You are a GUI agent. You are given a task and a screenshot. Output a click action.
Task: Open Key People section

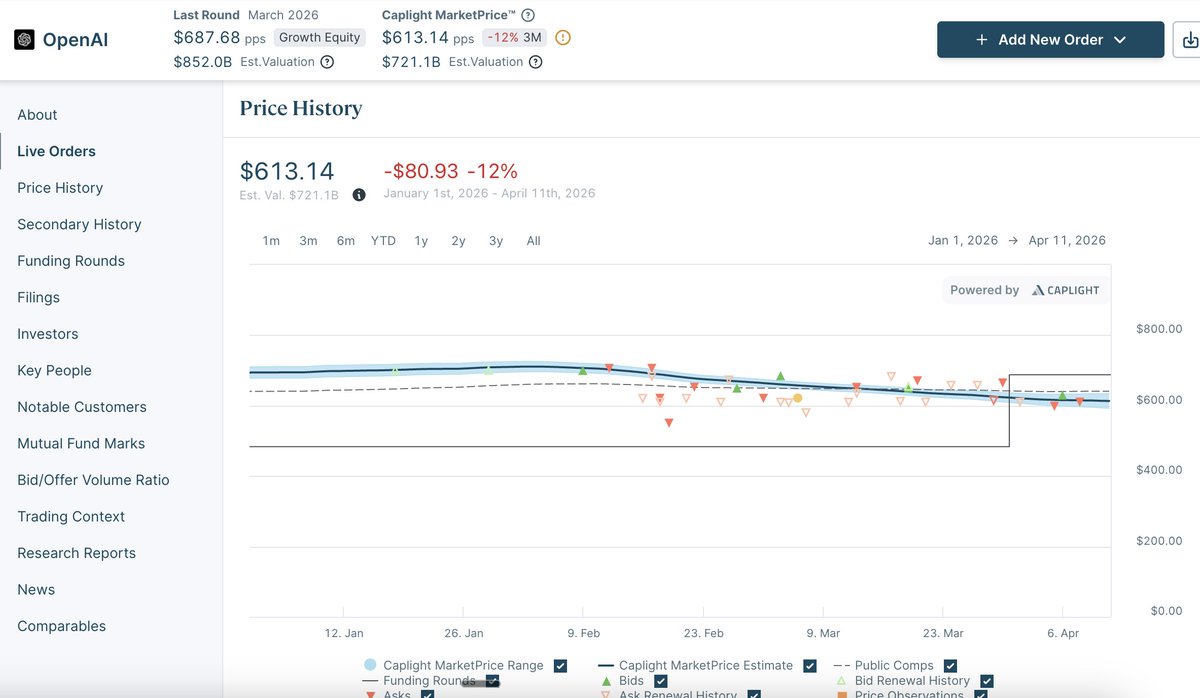click(54, 370)
